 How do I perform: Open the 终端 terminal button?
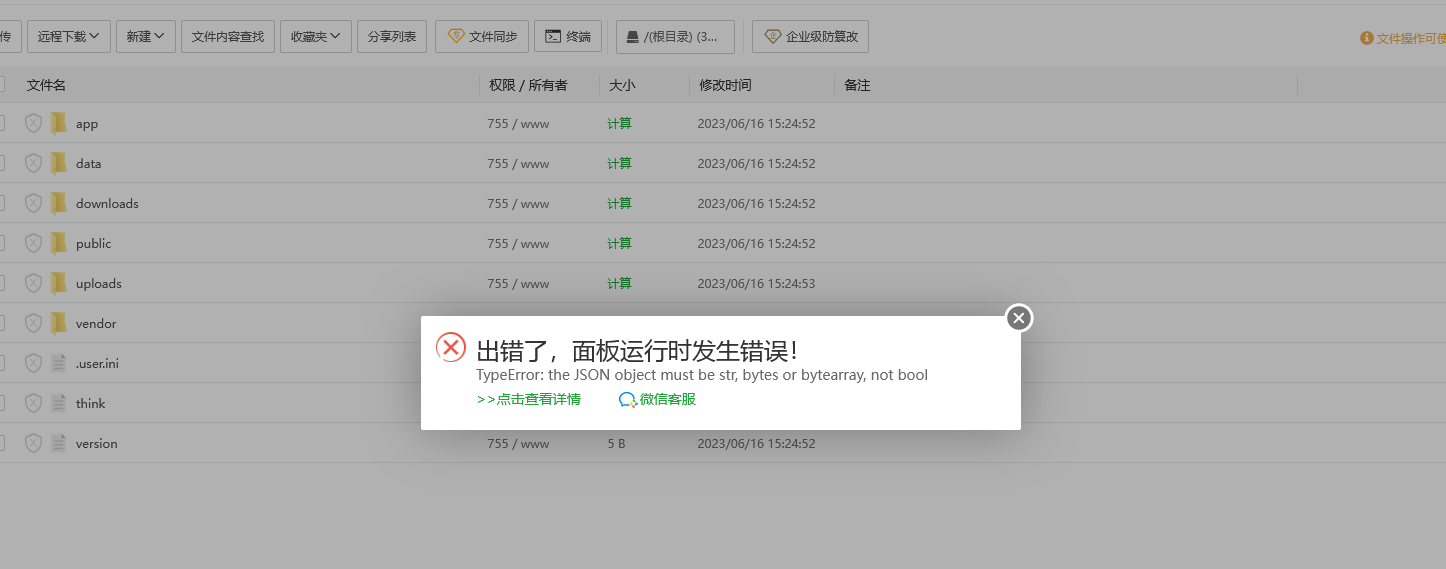click(568, 36)
